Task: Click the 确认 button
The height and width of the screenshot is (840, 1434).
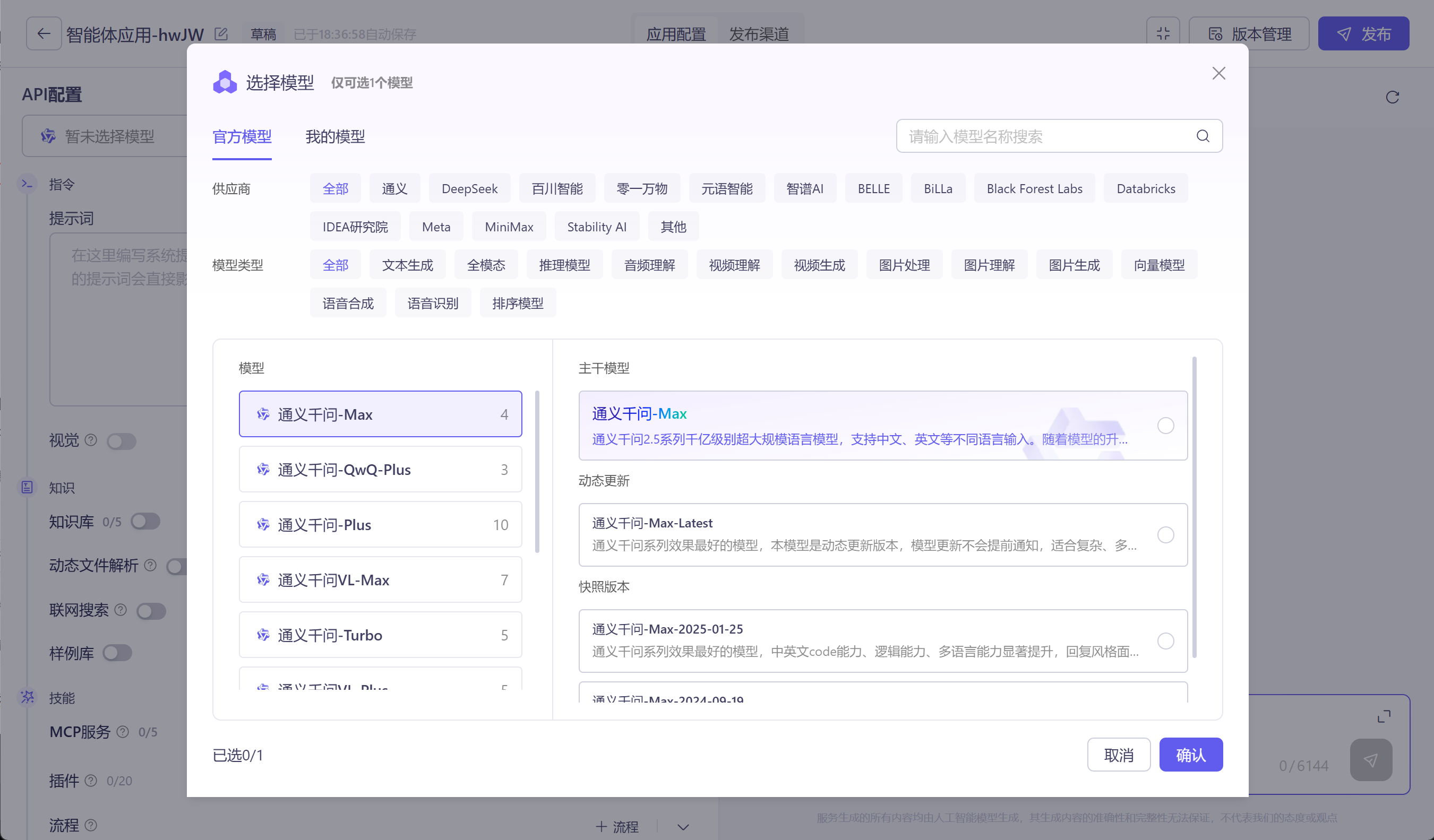Action: click(1190, 755)
